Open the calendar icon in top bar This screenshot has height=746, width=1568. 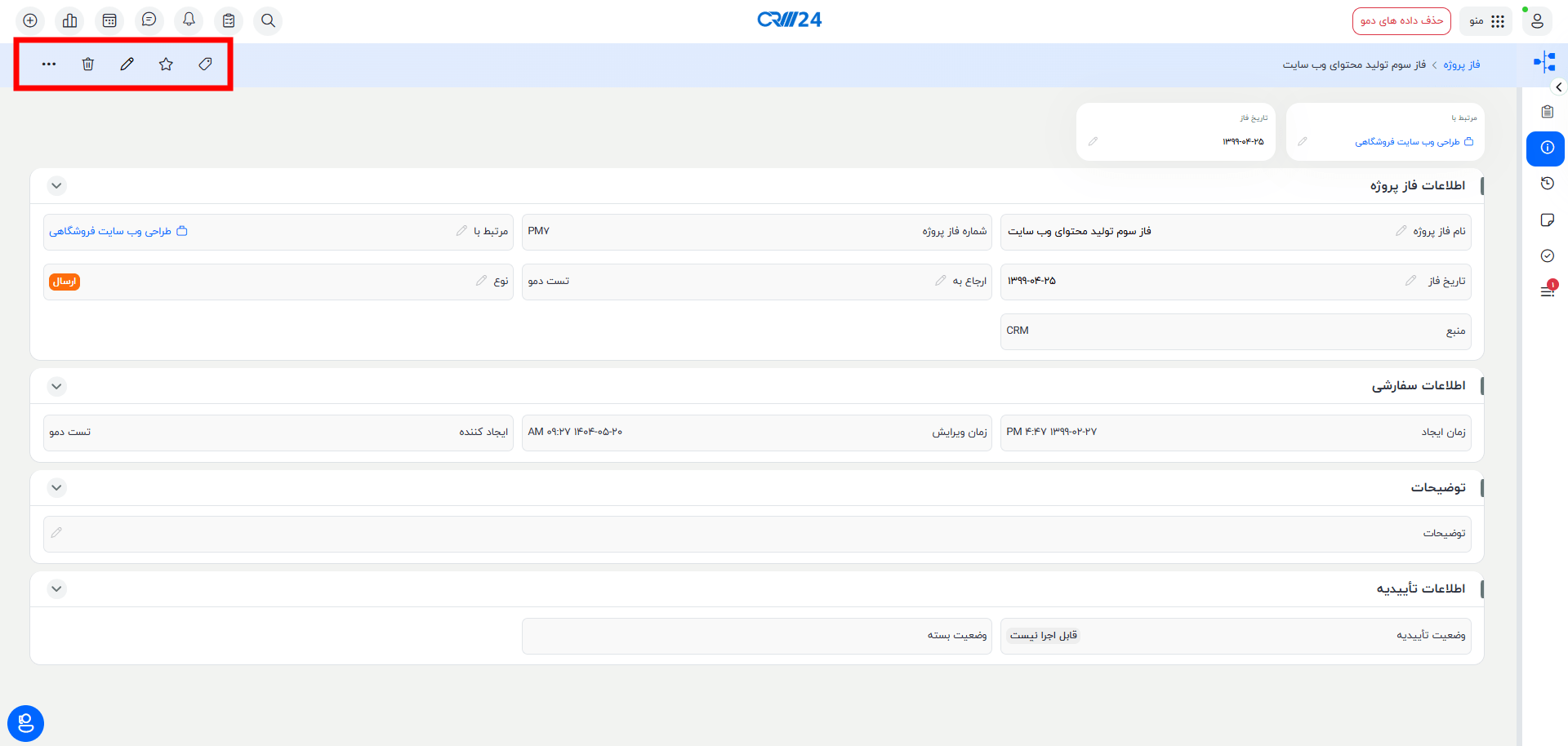109,20
